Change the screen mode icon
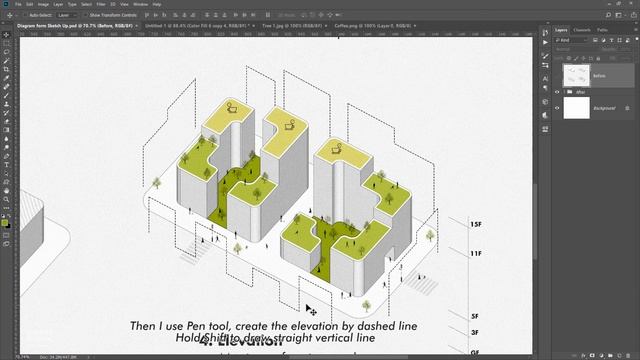Image resolution: width=640 pixels, height=360 pixels. (6, 244)
